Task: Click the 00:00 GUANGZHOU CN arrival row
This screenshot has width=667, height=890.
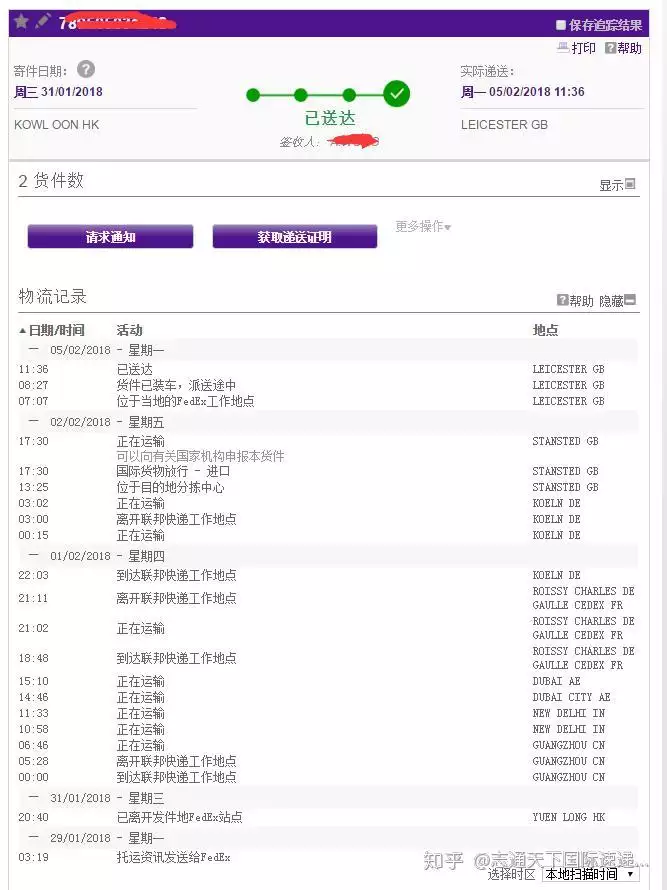Action: coord(328,777)
